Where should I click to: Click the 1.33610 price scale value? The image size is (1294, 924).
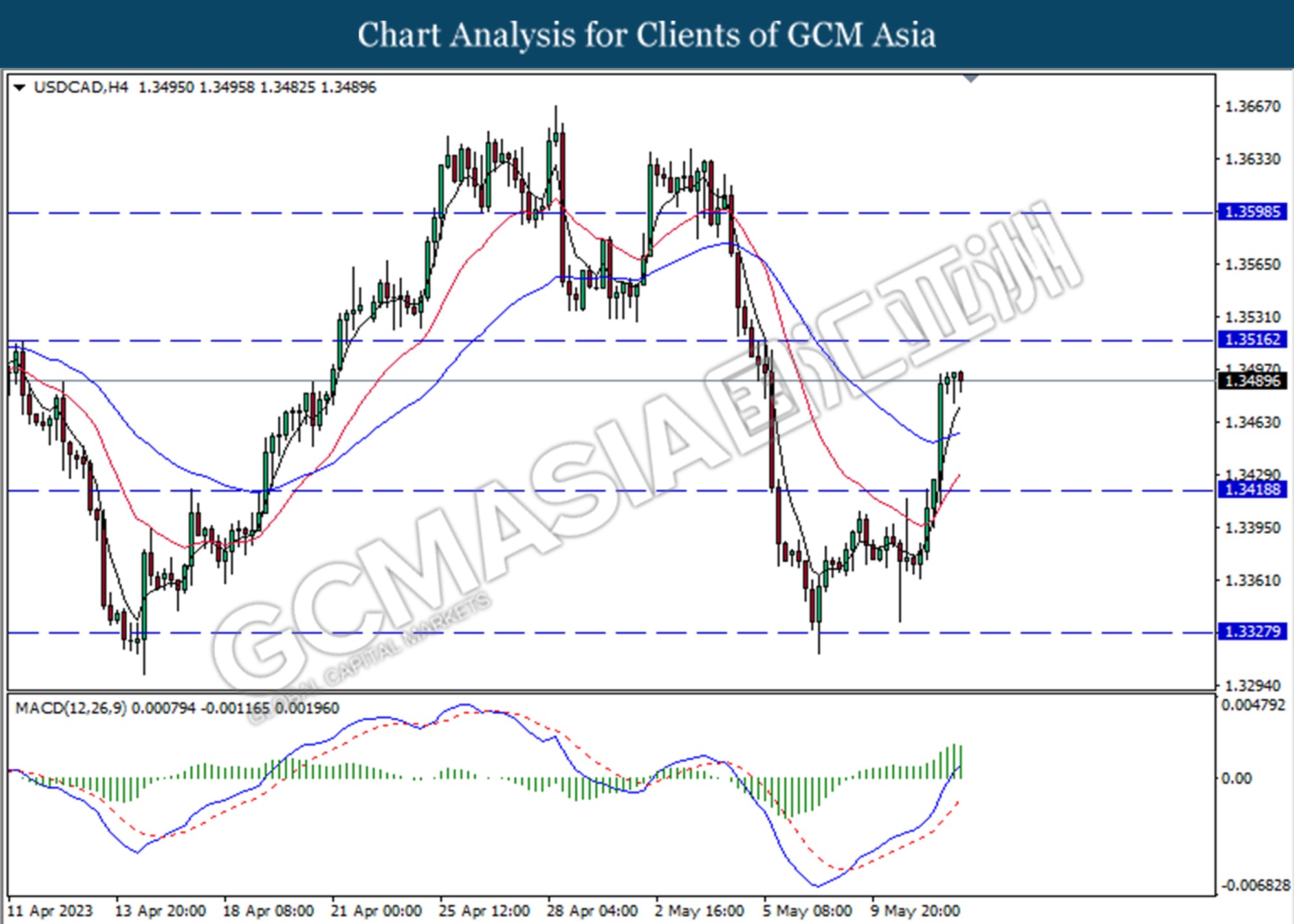(x=1253, y=580)
